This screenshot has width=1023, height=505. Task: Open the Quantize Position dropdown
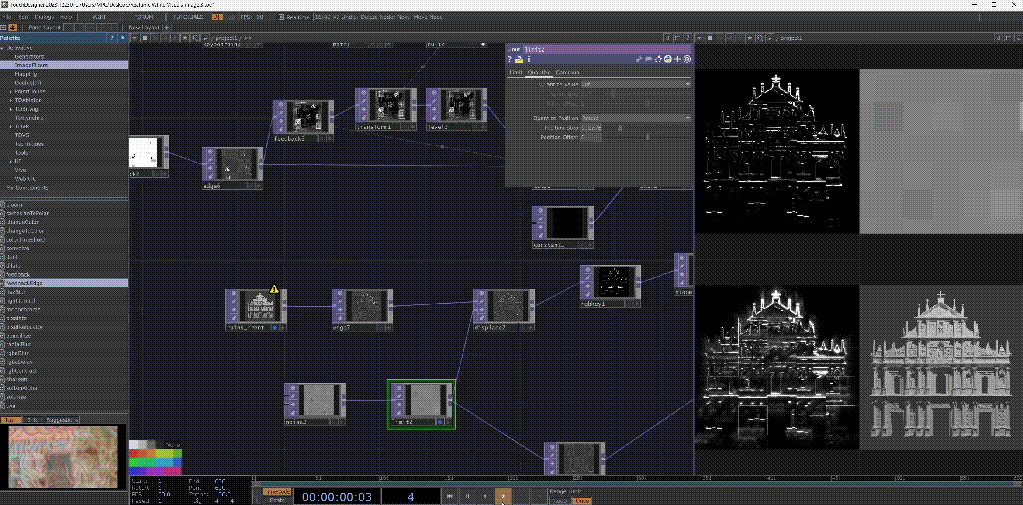(x=635, y=117)
